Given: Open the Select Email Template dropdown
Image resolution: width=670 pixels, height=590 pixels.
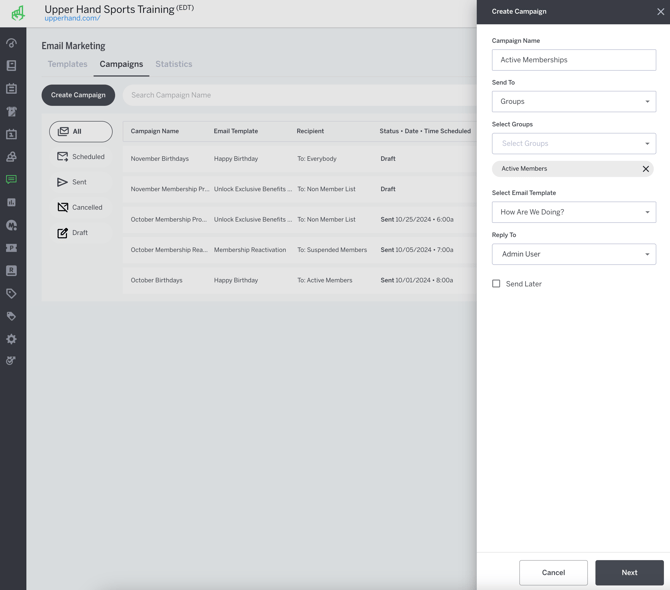Looking at the screenshot, I should click(x=573, y=212).
